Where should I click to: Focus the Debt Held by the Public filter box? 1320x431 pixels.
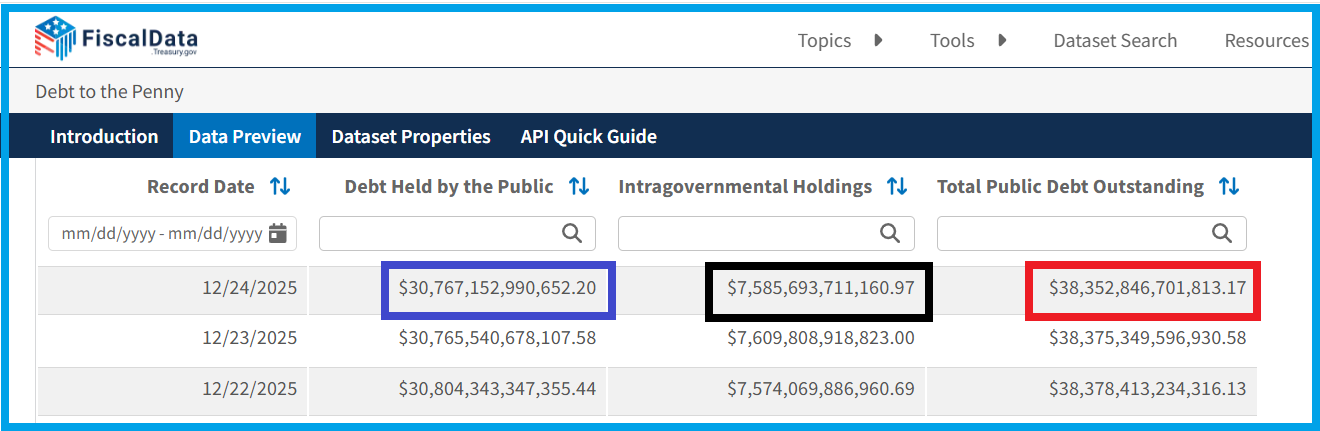[x=440, y=233]
